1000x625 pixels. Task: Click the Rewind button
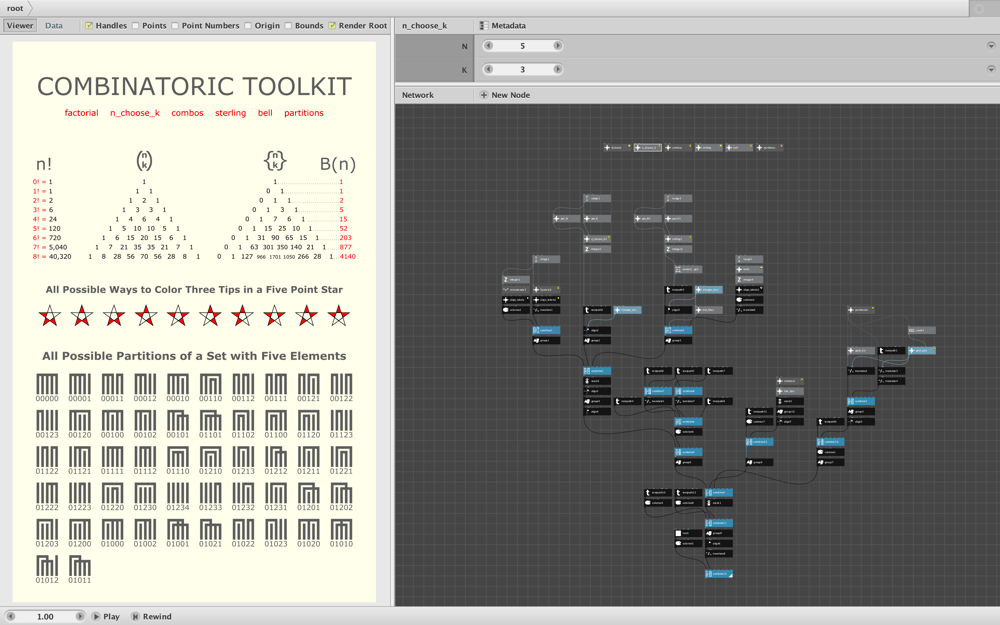152,616
